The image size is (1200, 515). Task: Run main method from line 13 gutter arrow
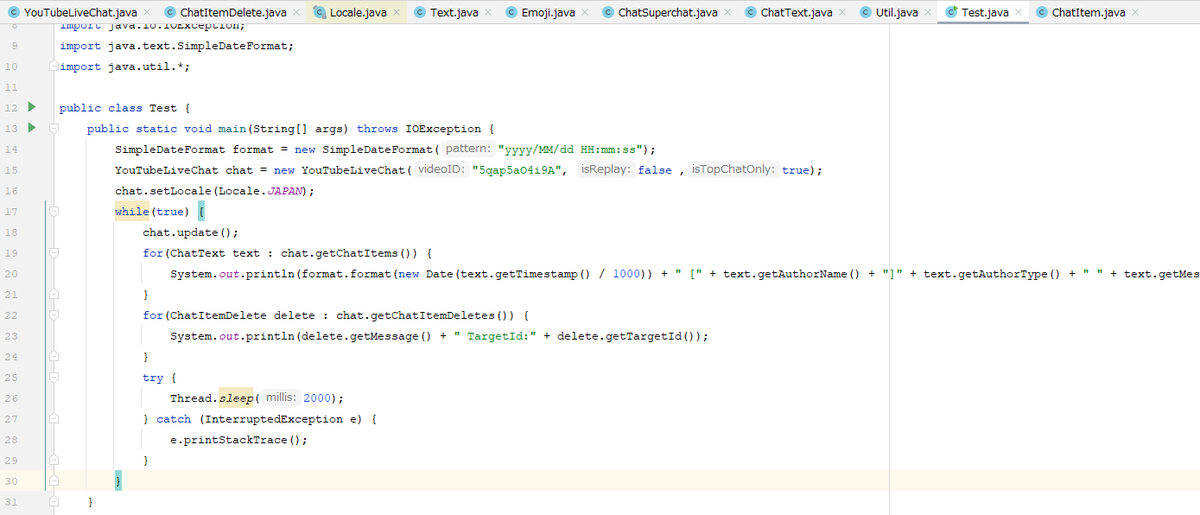(x=31, y=128)
